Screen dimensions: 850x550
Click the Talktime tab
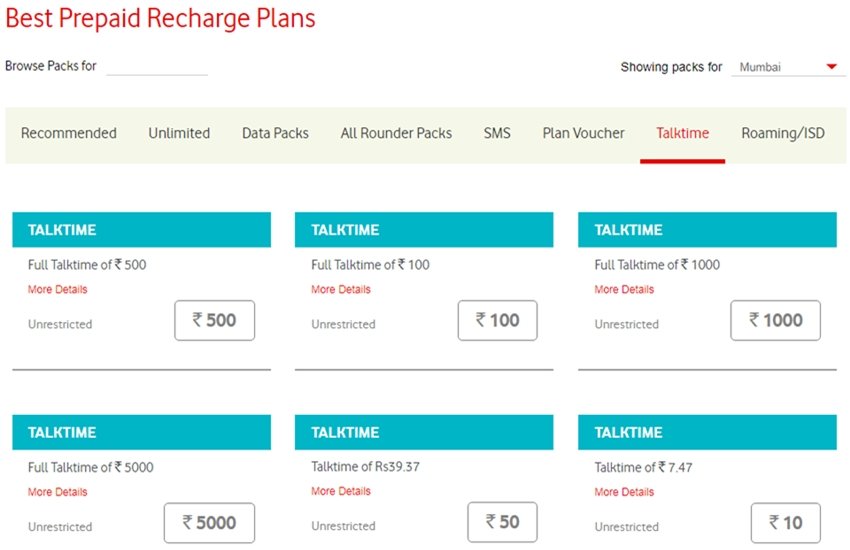click(682, 133)
